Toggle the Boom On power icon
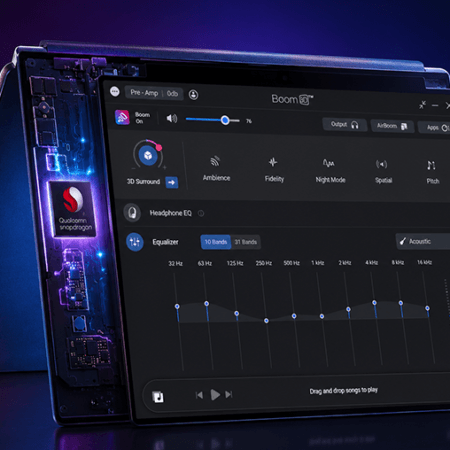This screenshot has width=450, height=450. pos(122,117)
